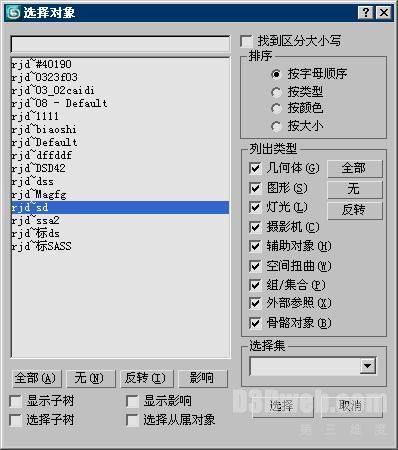Enable 显示影响 checkbox
Screen dimensions: 398x450
point(132,401)
